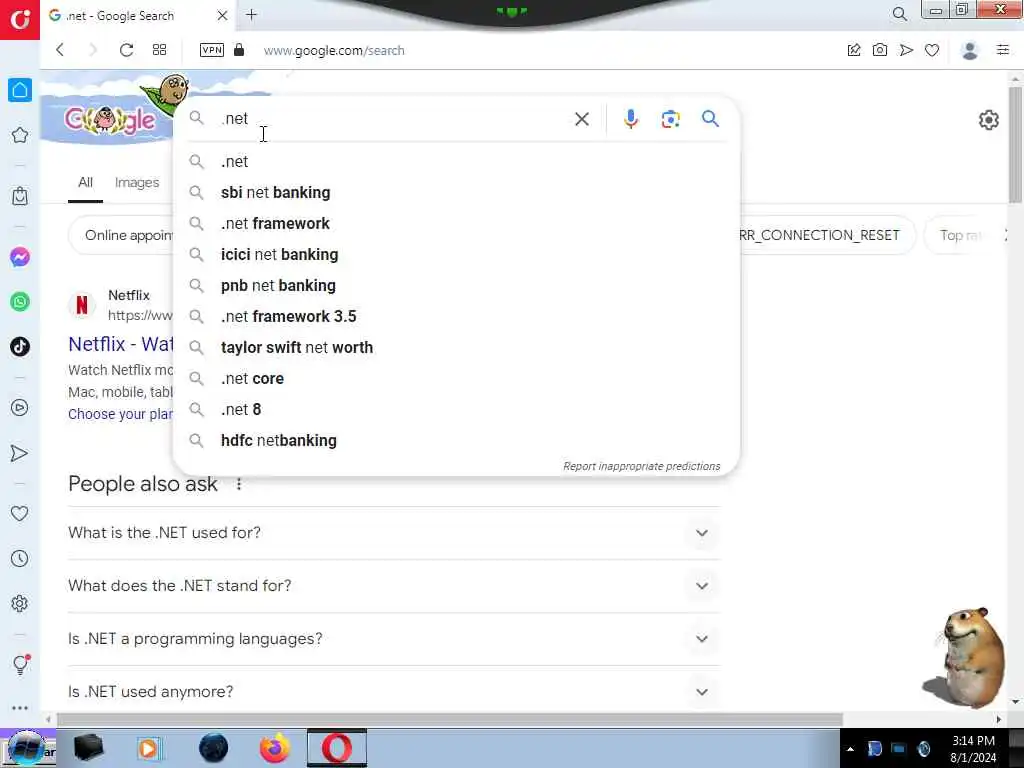Click the tab search magnifier icon
Screen dimensions: 1024x768
pyautogui.click(x=899, y=14)
